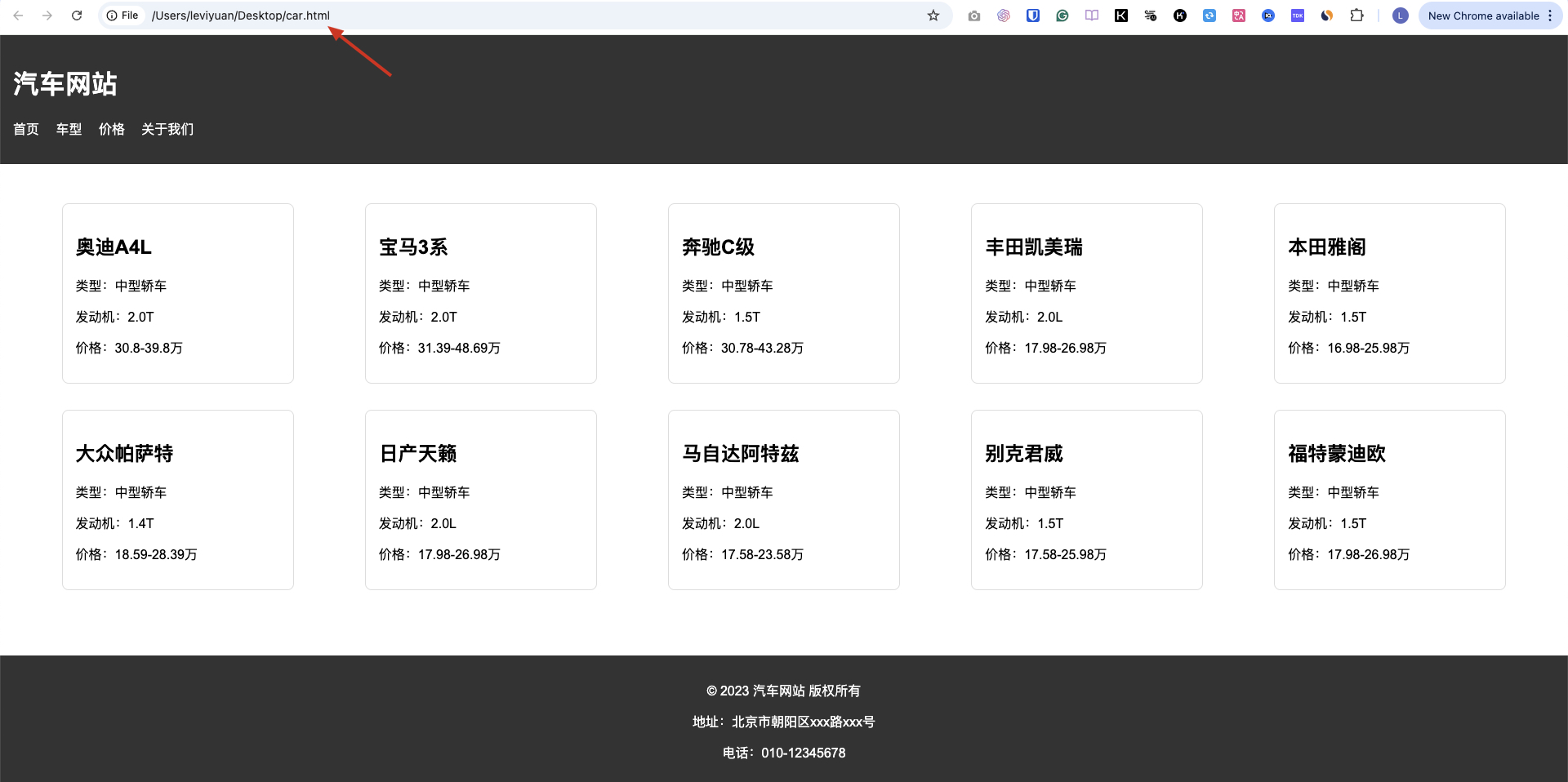Open the Bitwarden password manager extension

tap(1033, 16)
